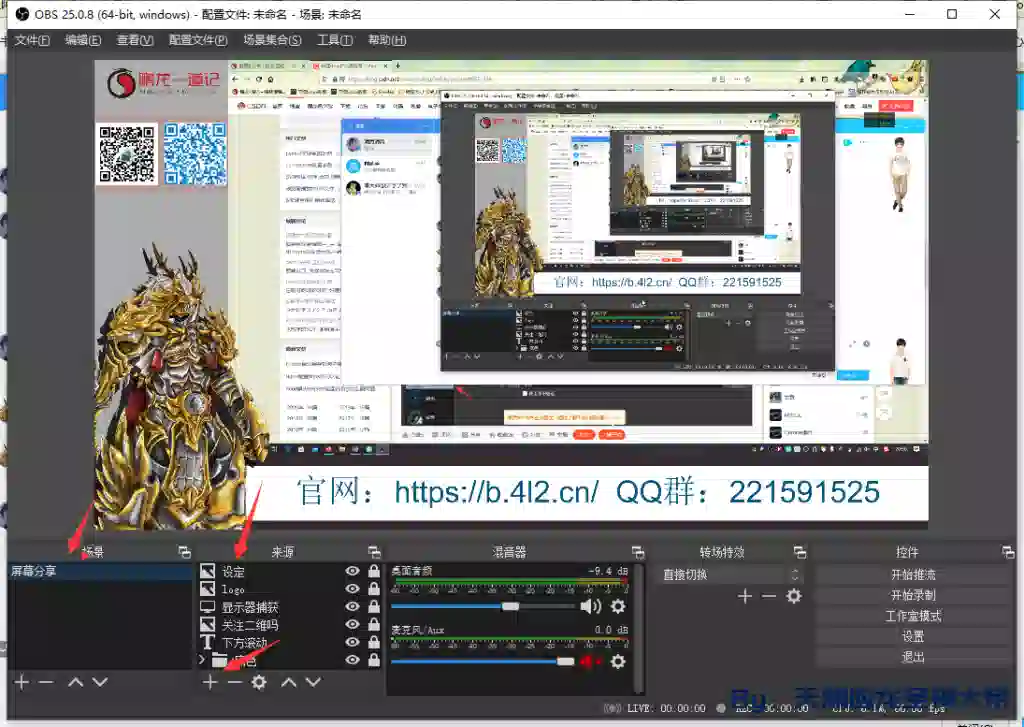Click the image icon of 关注二维码 source
This screenshot has width=1024, height=727.
click(x=208, y=624)
